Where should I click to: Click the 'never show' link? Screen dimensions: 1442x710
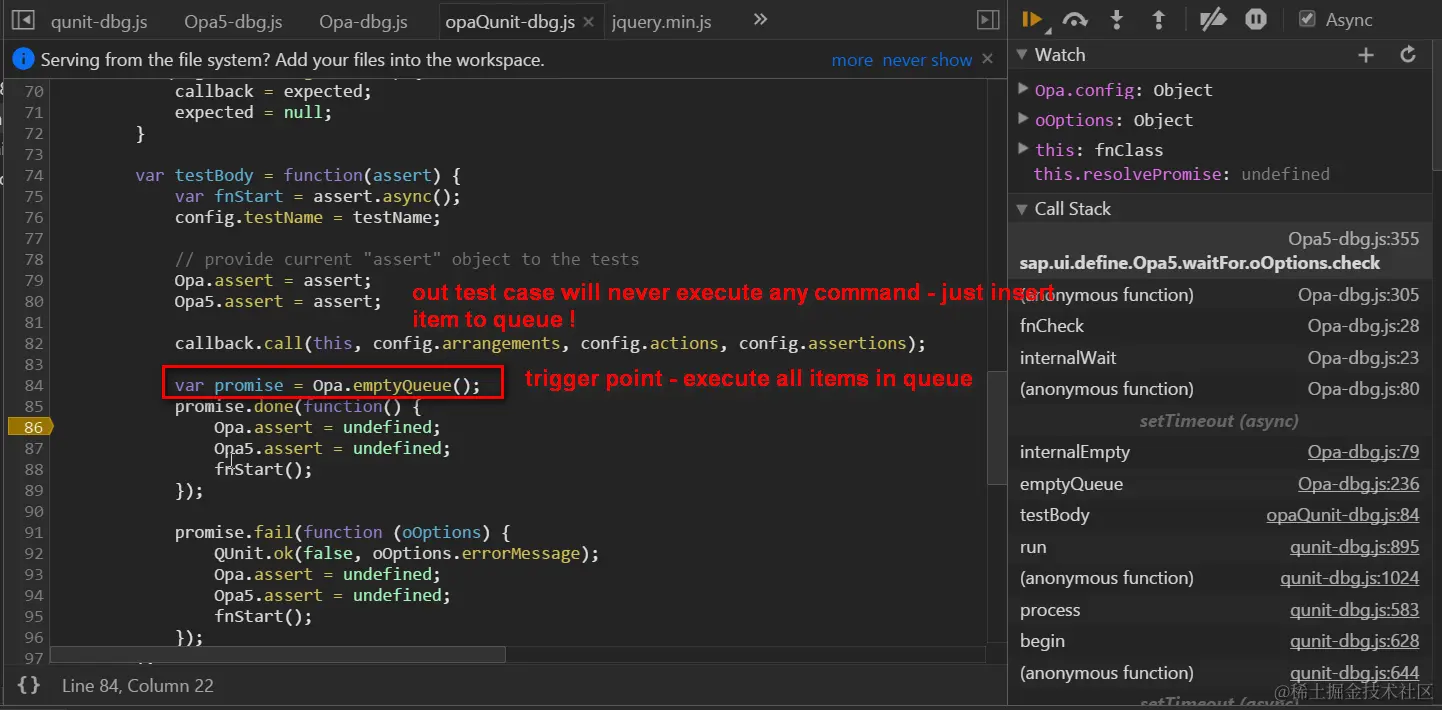[x=927, y=60]
